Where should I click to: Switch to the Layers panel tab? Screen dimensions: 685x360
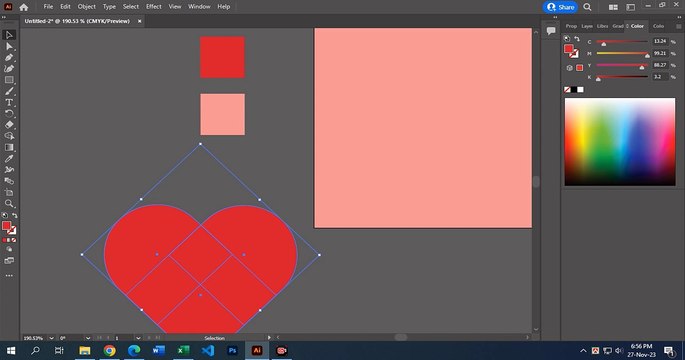pyautogui.click(x=587, y=26)
